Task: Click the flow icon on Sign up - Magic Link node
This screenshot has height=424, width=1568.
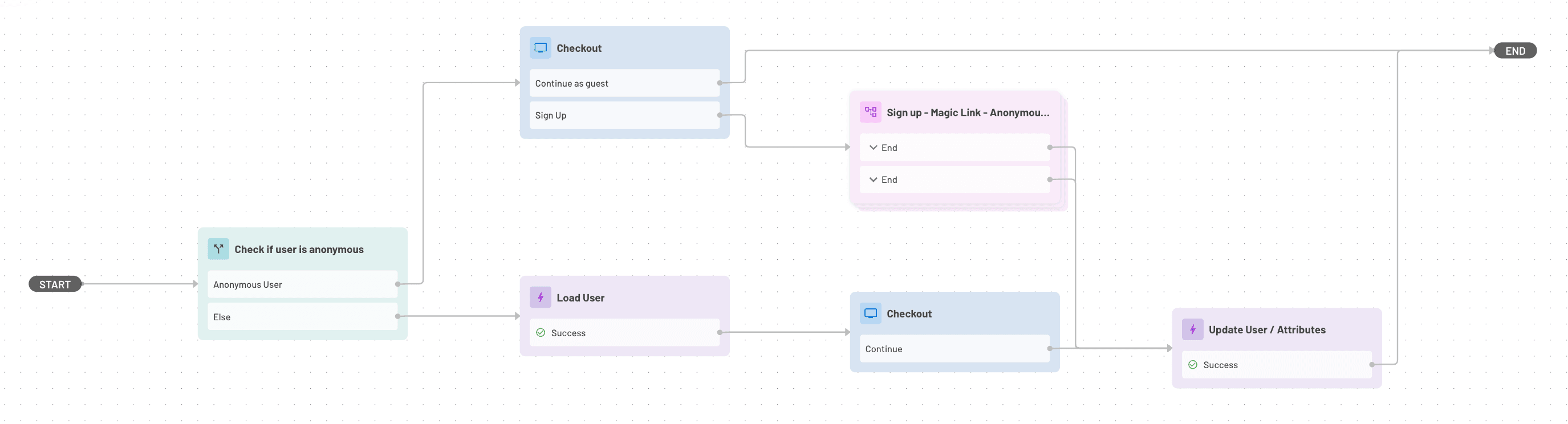Action: click(x=871, y=112)
